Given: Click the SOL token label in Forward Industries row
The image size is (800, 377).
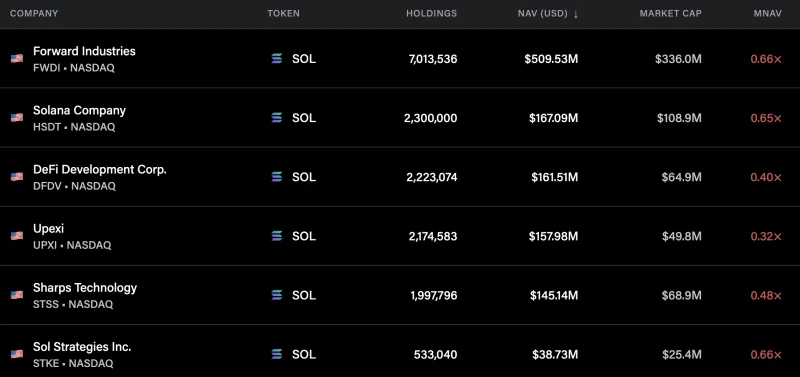Looking at the screenshot, I should (304, 59).
